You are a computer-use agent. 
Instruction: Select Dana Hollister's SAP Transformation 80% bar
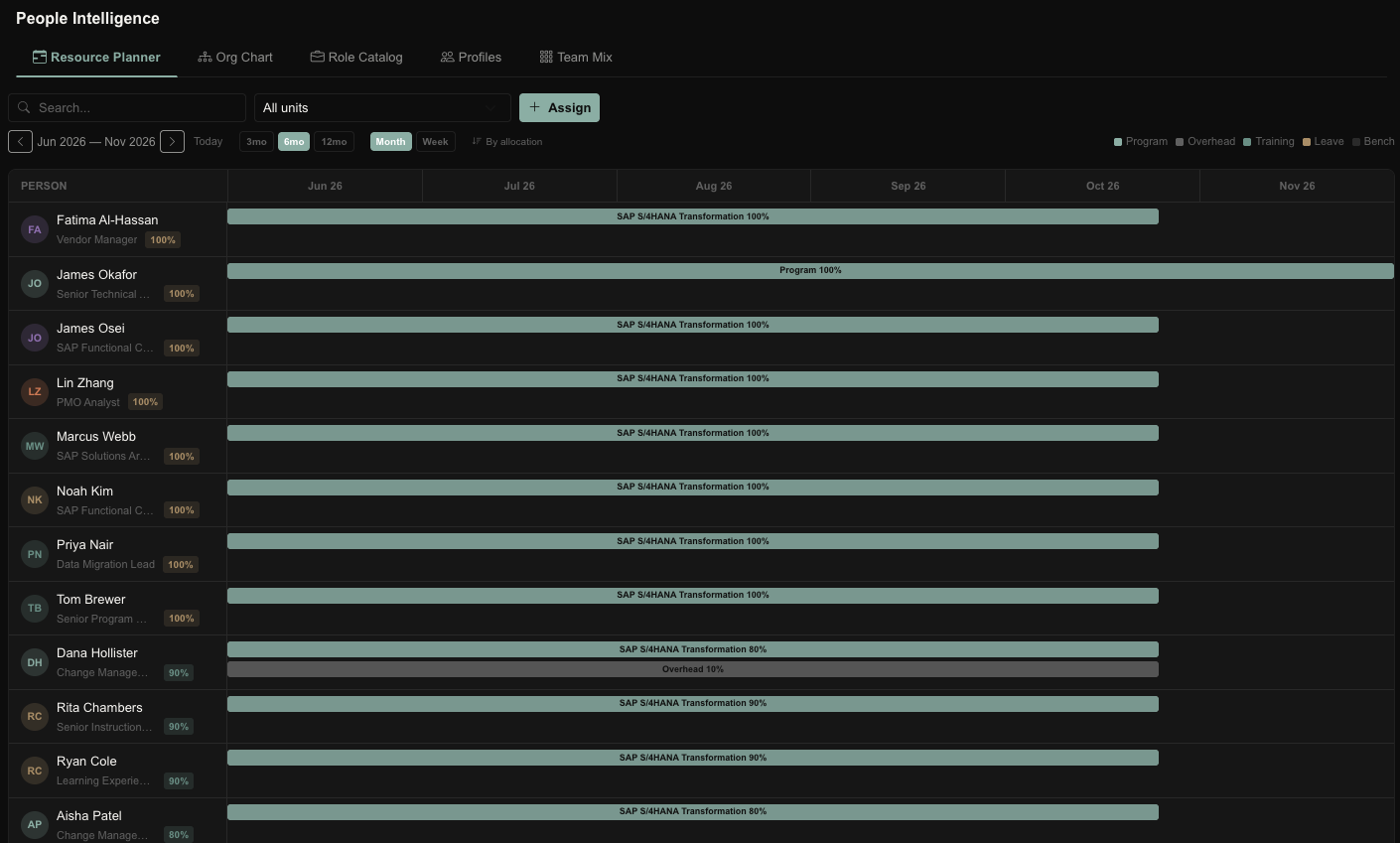(693, 649)
